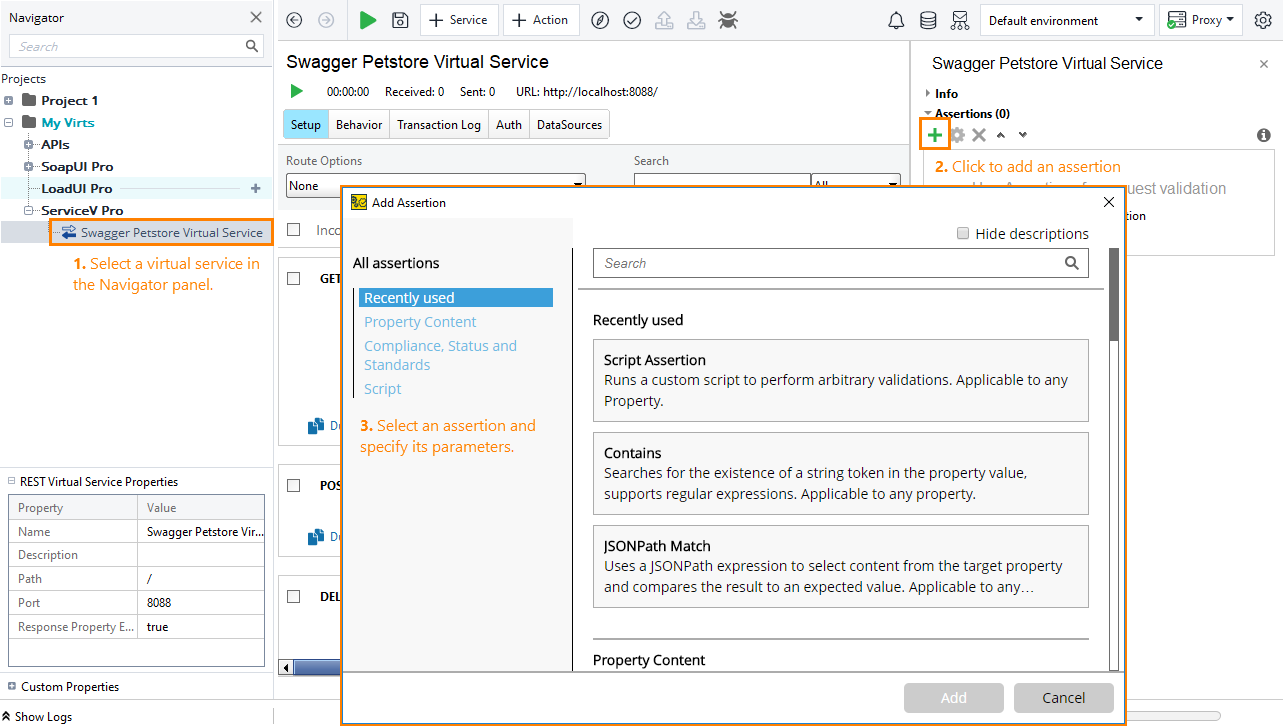
Task: Choose the Script Assertion item
Action: [840, 380]
